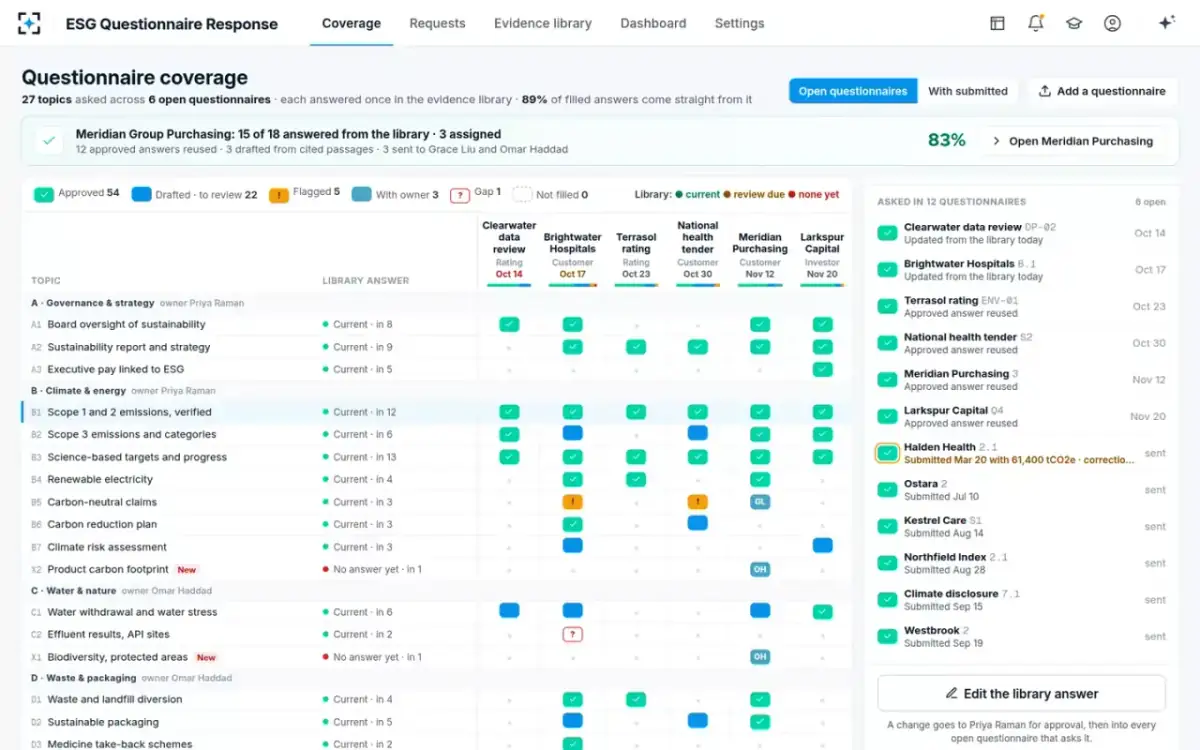Open the user profile icon
1200x750 pixels.
1112,23
